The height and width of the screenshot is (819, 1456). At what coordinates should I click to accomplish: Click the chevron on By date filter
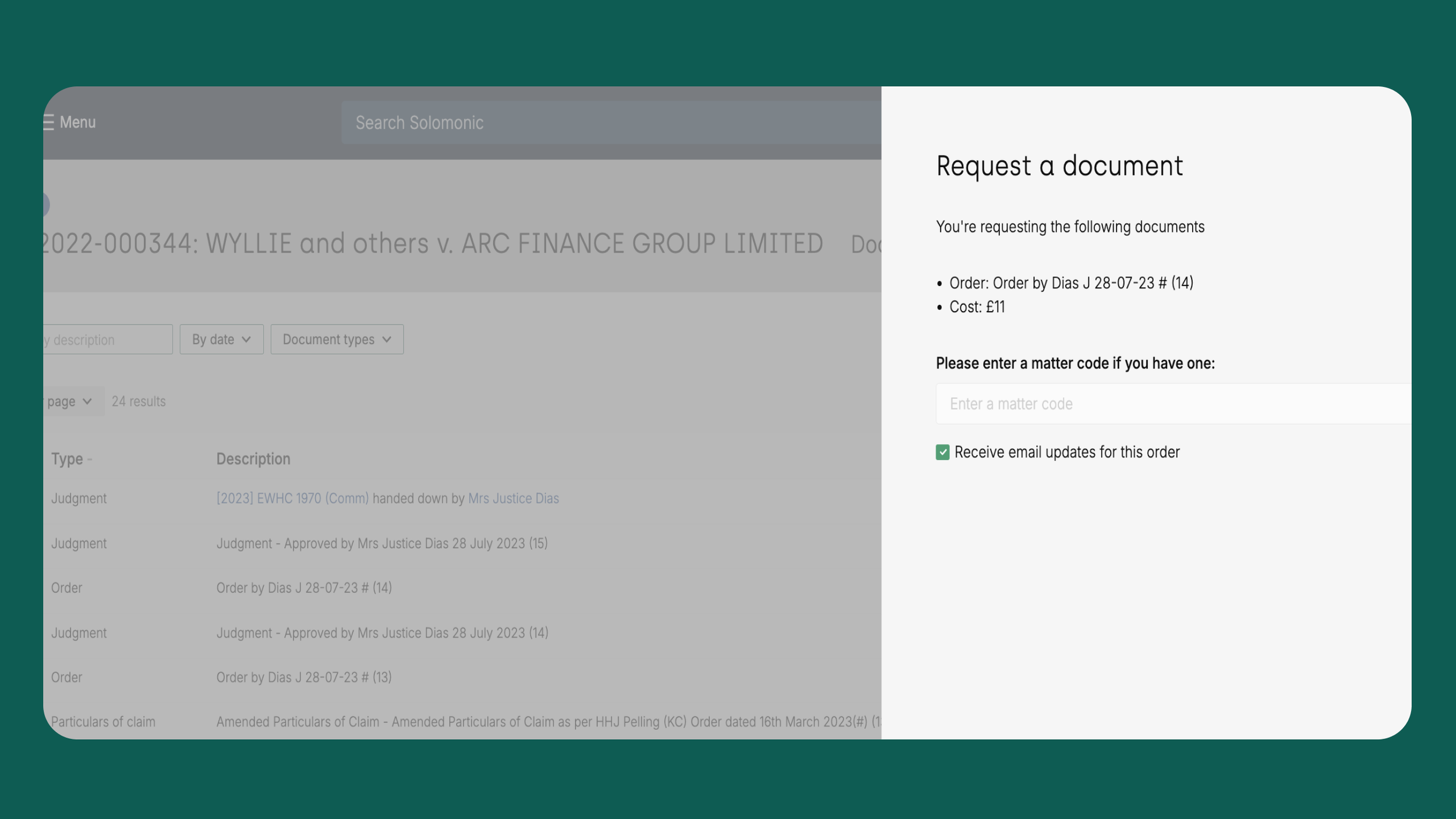246,340
